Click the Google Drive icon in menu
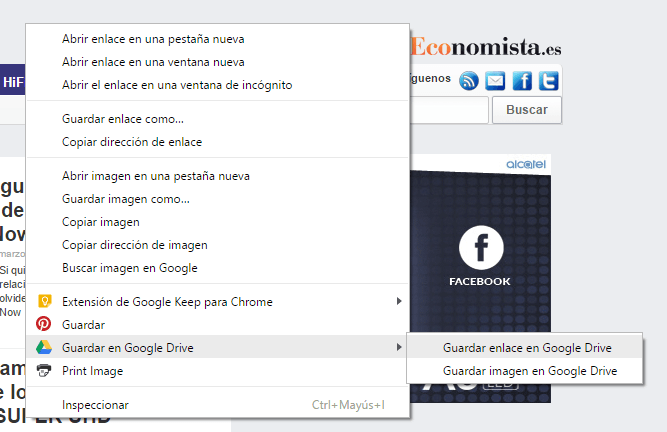 pyautogui.click(x=44, y=347)
